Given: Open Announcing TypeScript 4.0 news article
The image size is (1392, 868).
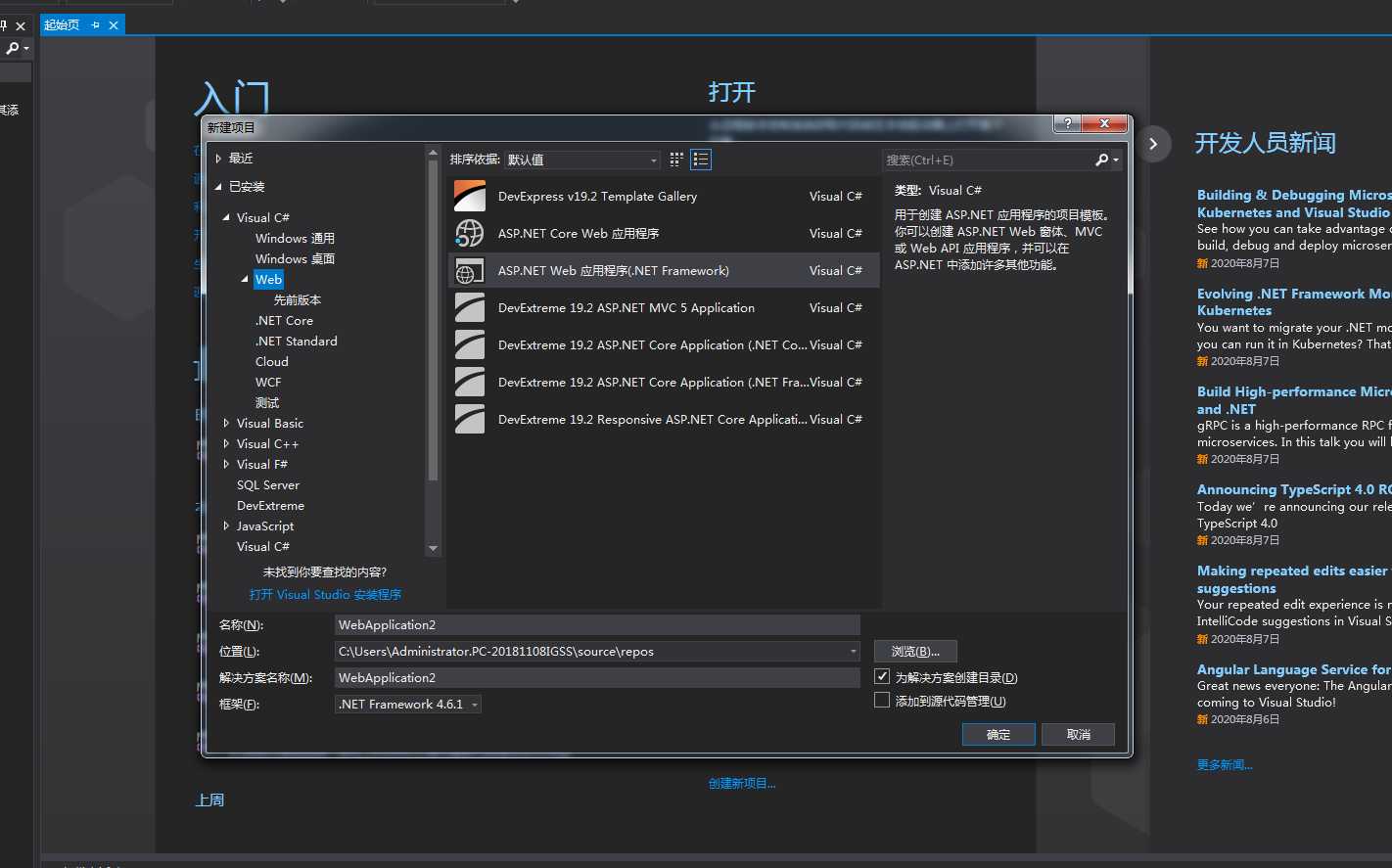Looking at the screenshot, I should tap(1294, 489).
